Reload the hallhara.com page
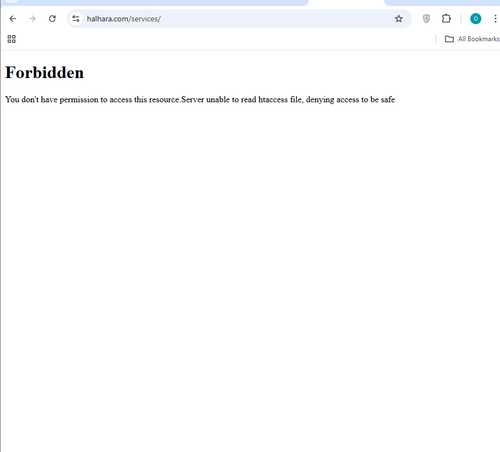 tap(52, 19)
